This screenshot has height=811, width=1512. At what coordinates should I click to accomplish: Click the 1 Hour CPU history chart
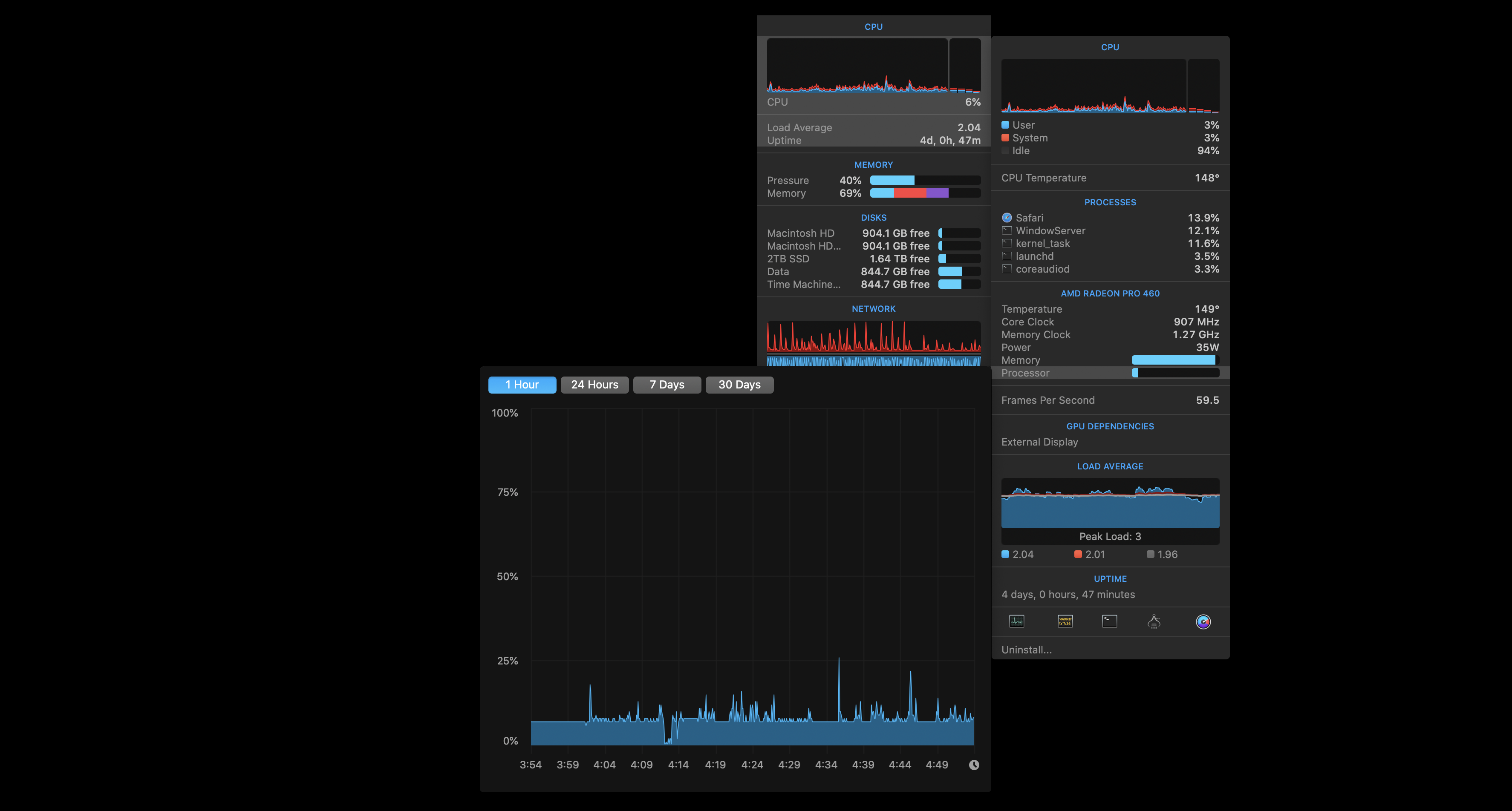753,578
